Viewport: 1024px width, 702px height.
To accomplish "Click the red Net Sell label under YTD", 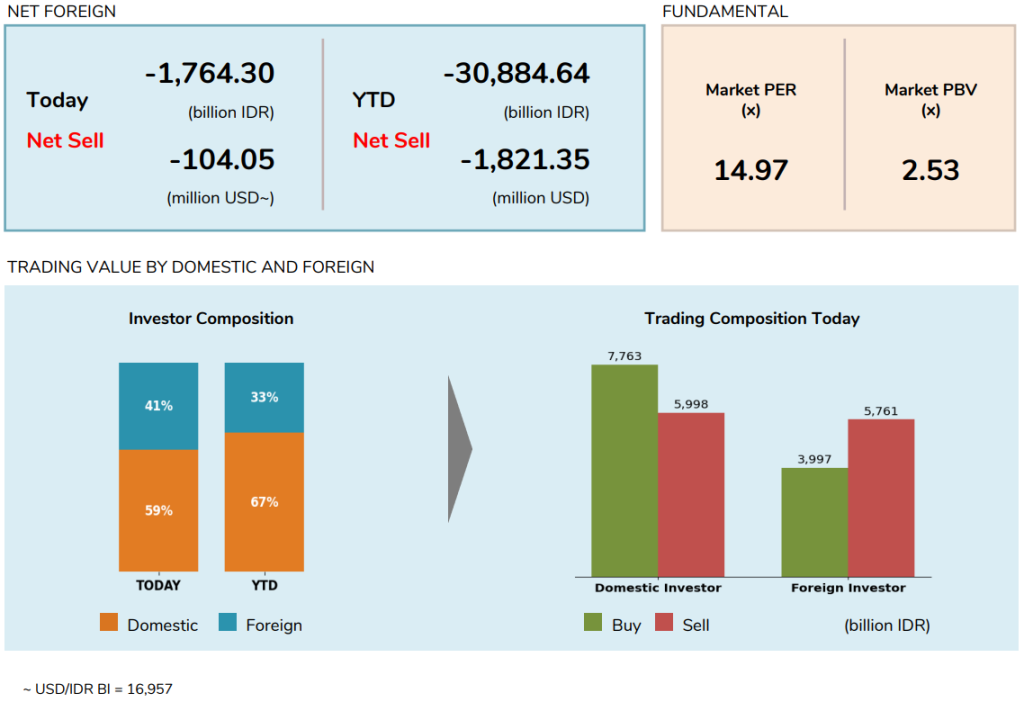I will pos(391,141).
